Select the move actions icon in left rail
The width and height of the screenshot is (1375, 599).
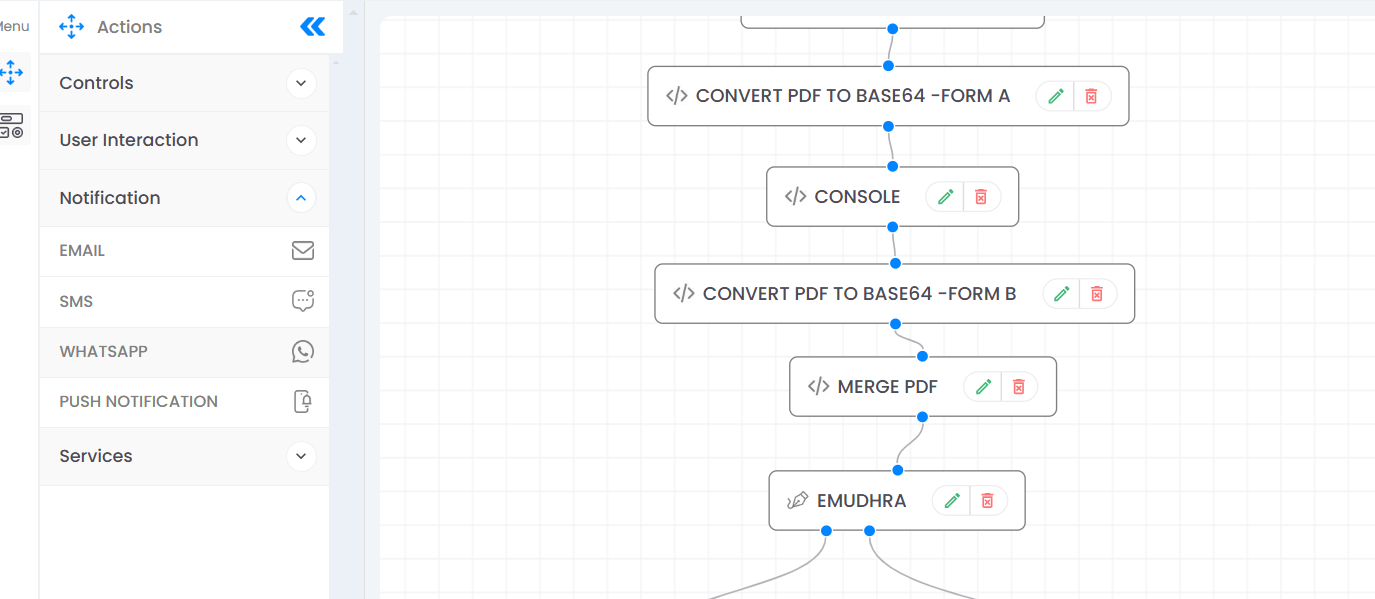point(11,72)
